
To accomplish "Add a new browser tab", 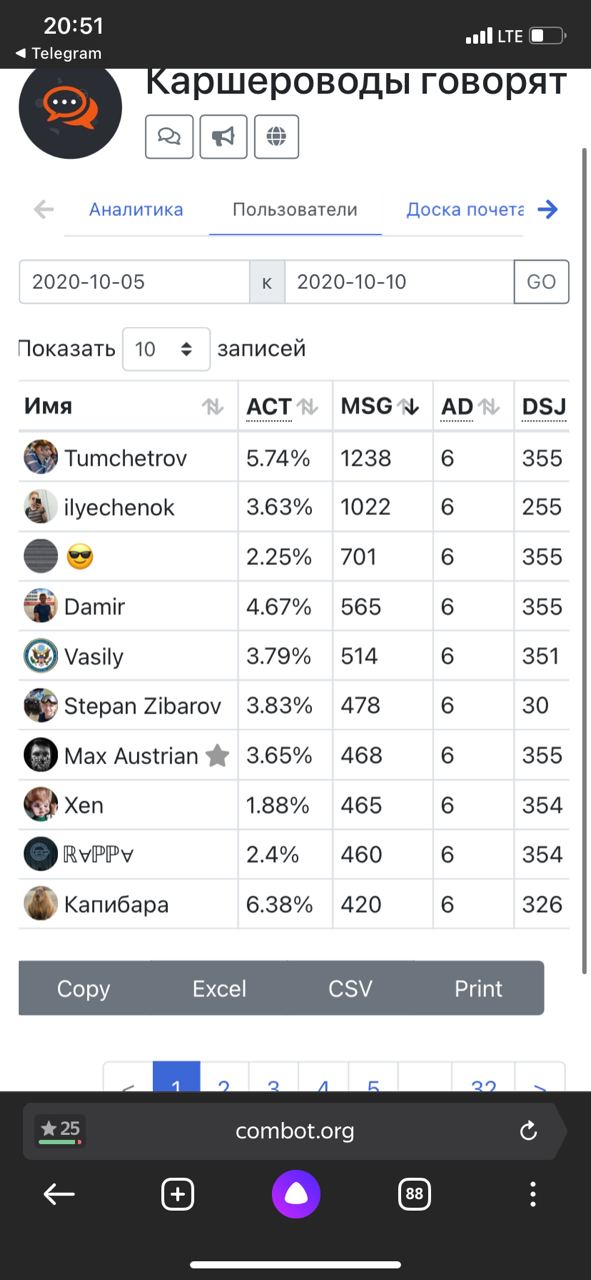I will click(x=178, y=1194).
